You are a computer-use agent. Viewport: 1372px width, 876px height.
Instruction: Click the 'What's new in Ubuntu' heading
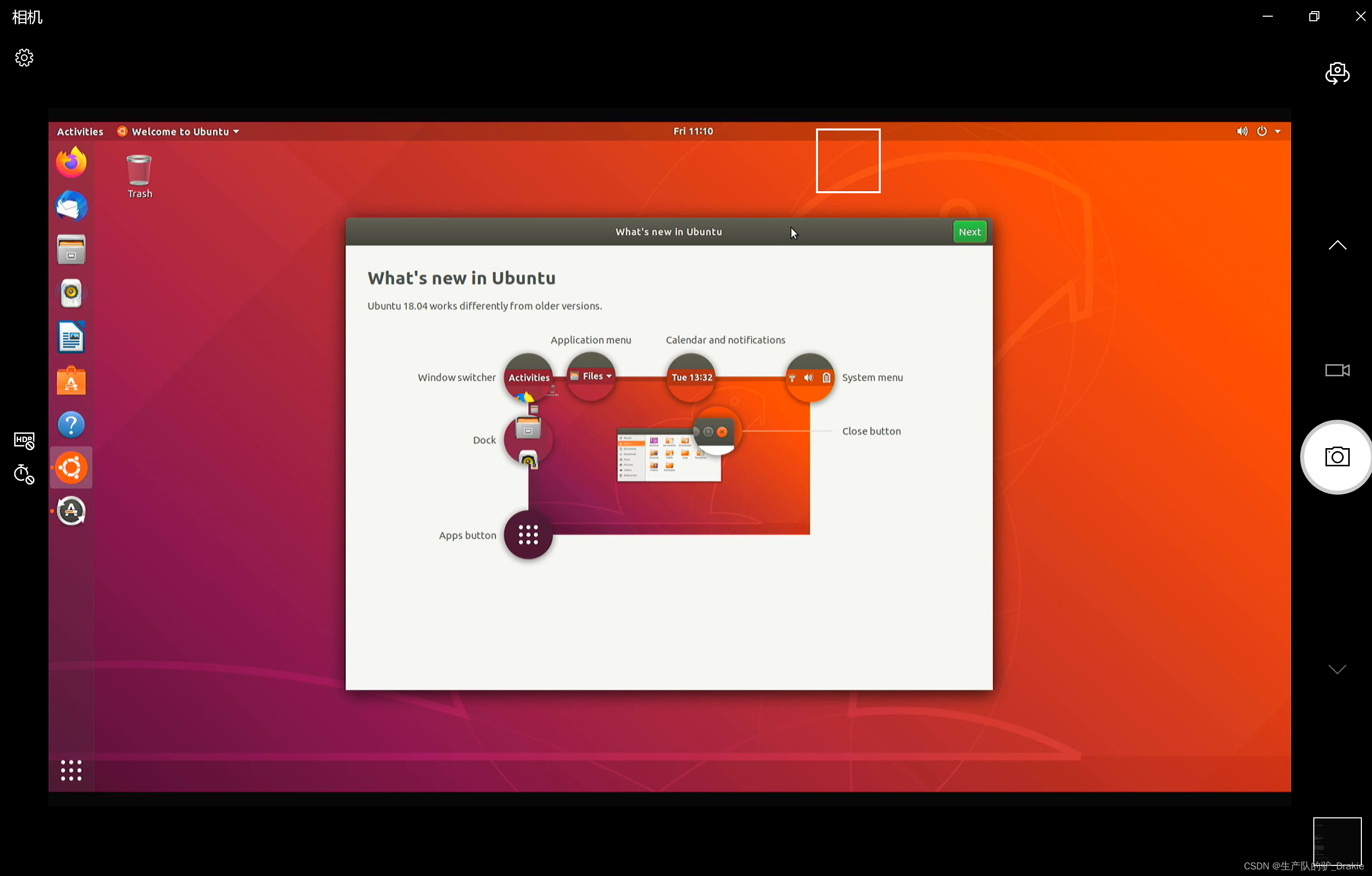461,278
